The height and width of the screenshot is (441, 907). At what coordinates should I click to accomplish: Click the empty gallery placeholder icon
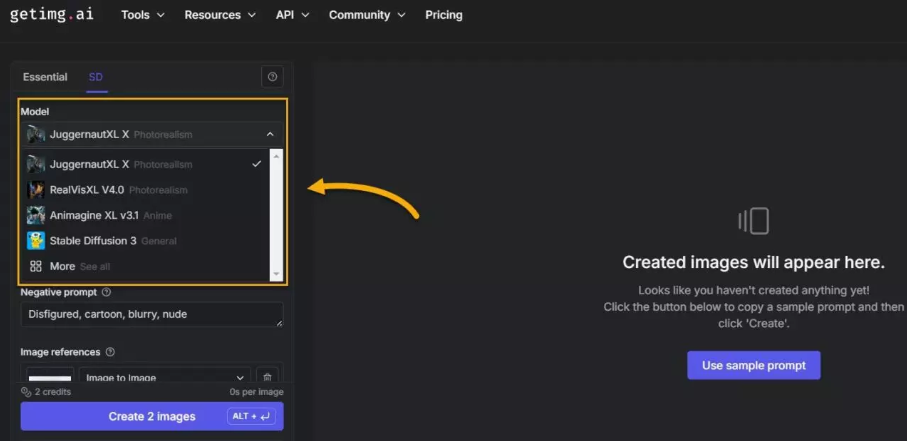pos(754,221)
